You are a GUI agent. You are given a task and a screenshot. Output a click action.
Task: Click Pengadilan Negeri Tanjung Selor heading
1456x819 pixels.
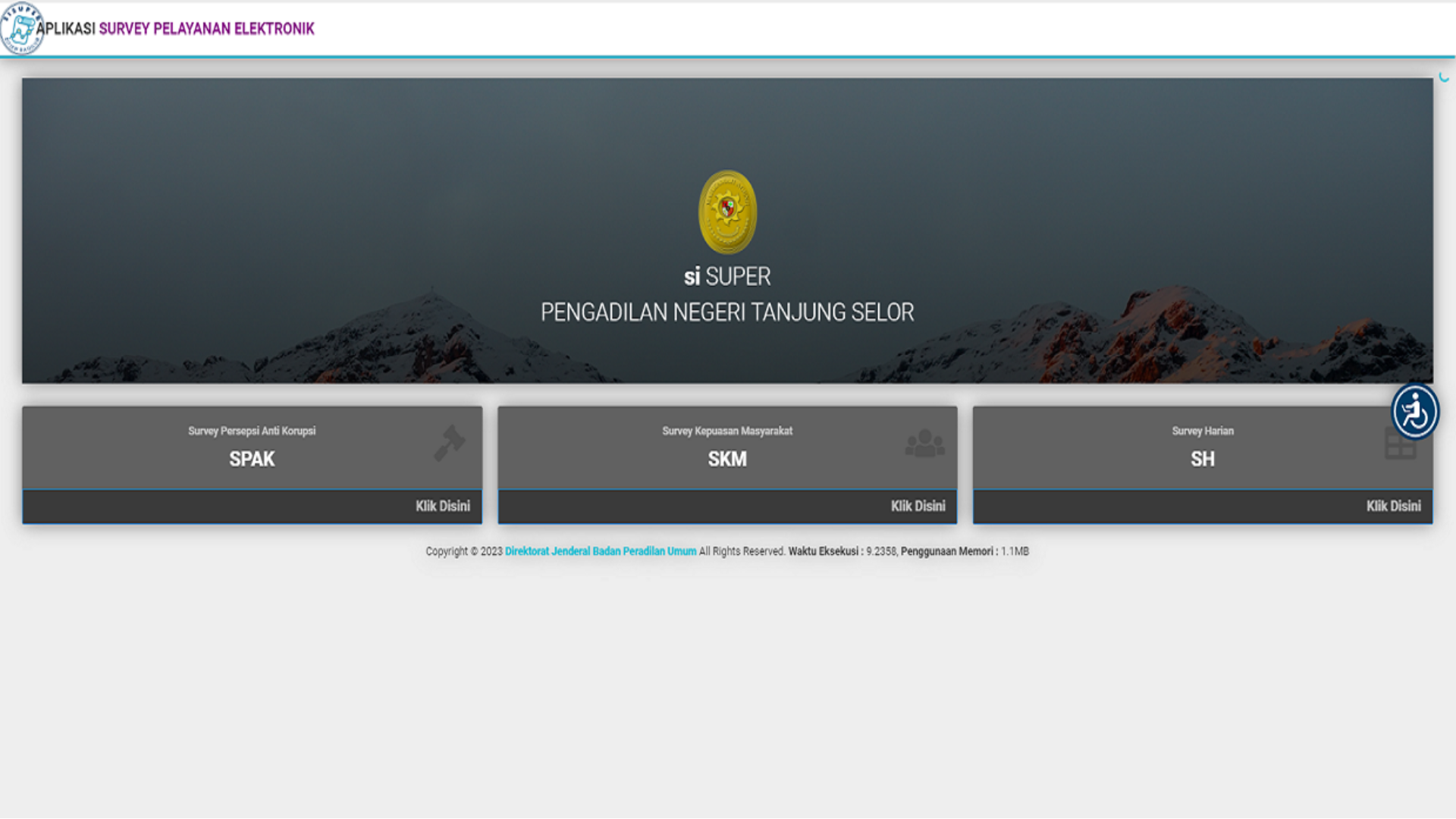[727, 312]
